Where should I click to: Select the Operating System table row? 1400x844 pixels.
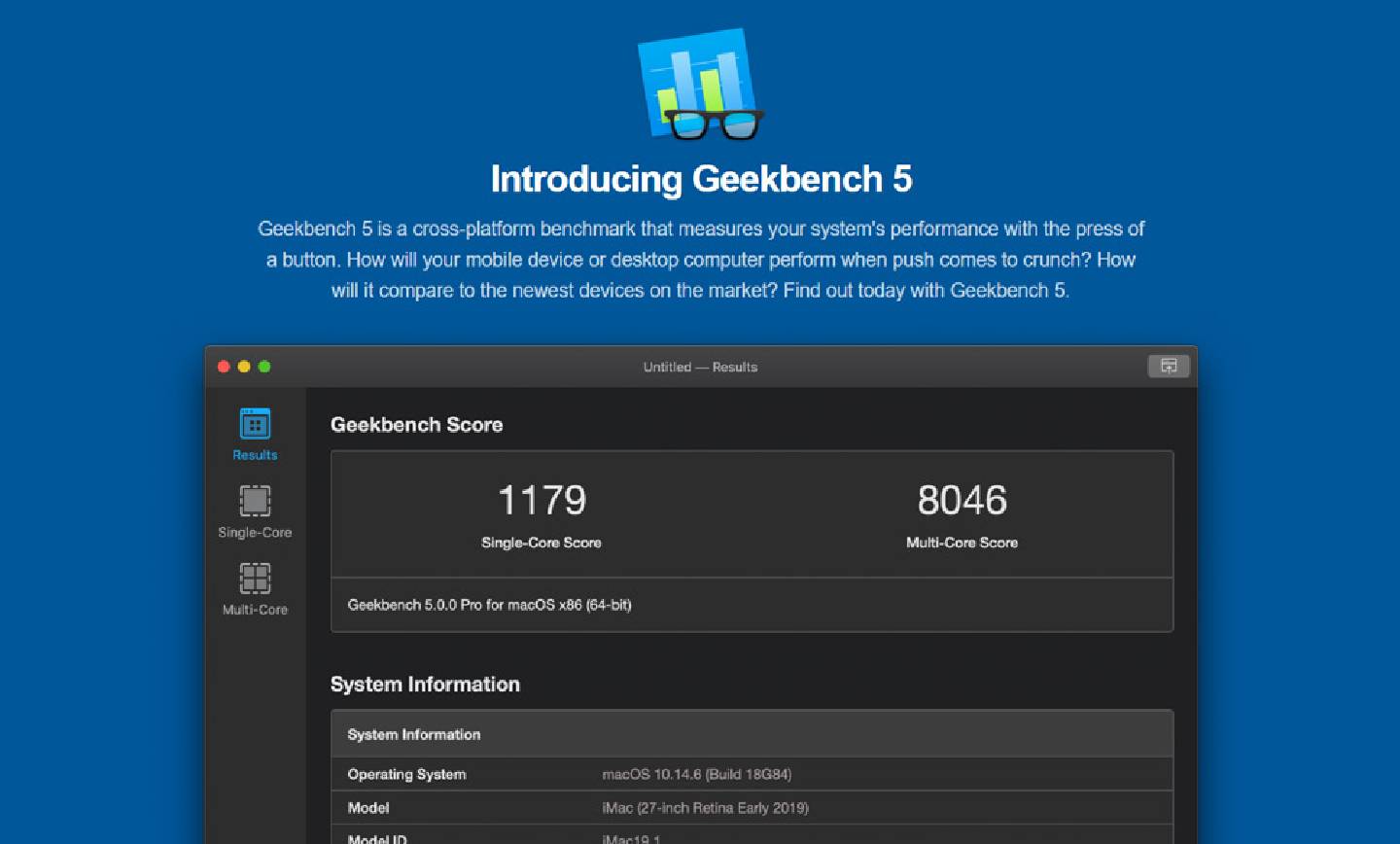coord(752,774)
